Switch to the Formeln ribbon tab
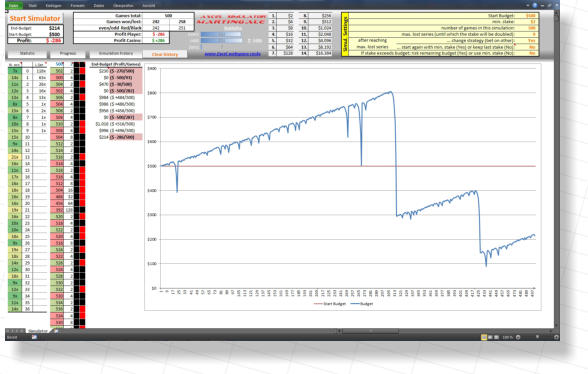The width and height of the screenshot is (588, 374). tap(78, 6)
